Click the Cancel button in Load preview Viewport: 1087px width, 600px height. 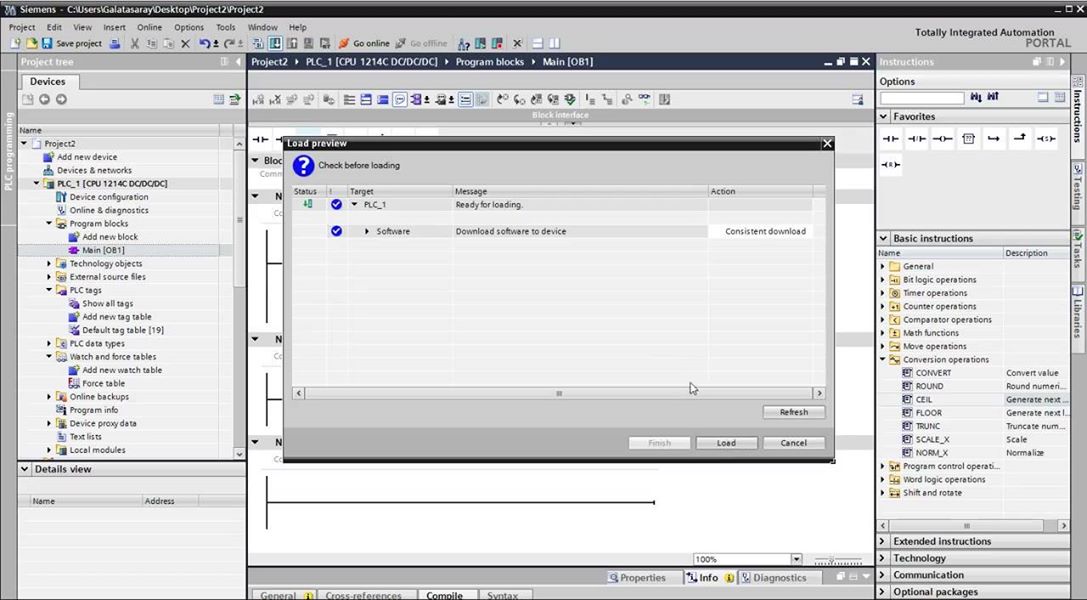coord(794,443)
